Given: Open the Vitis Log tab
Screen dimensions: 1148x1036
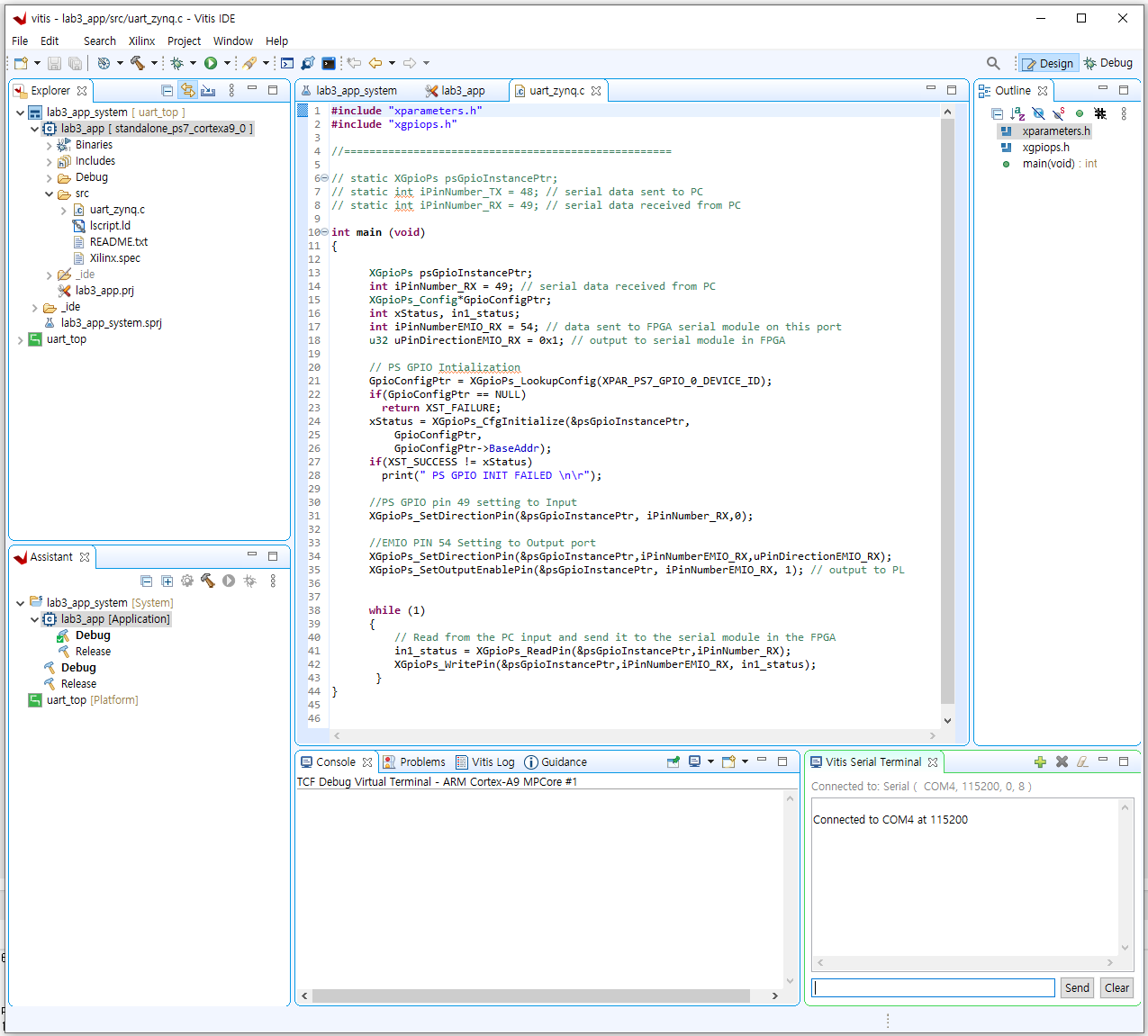Looking at the screenshot, I should [485, 761].
